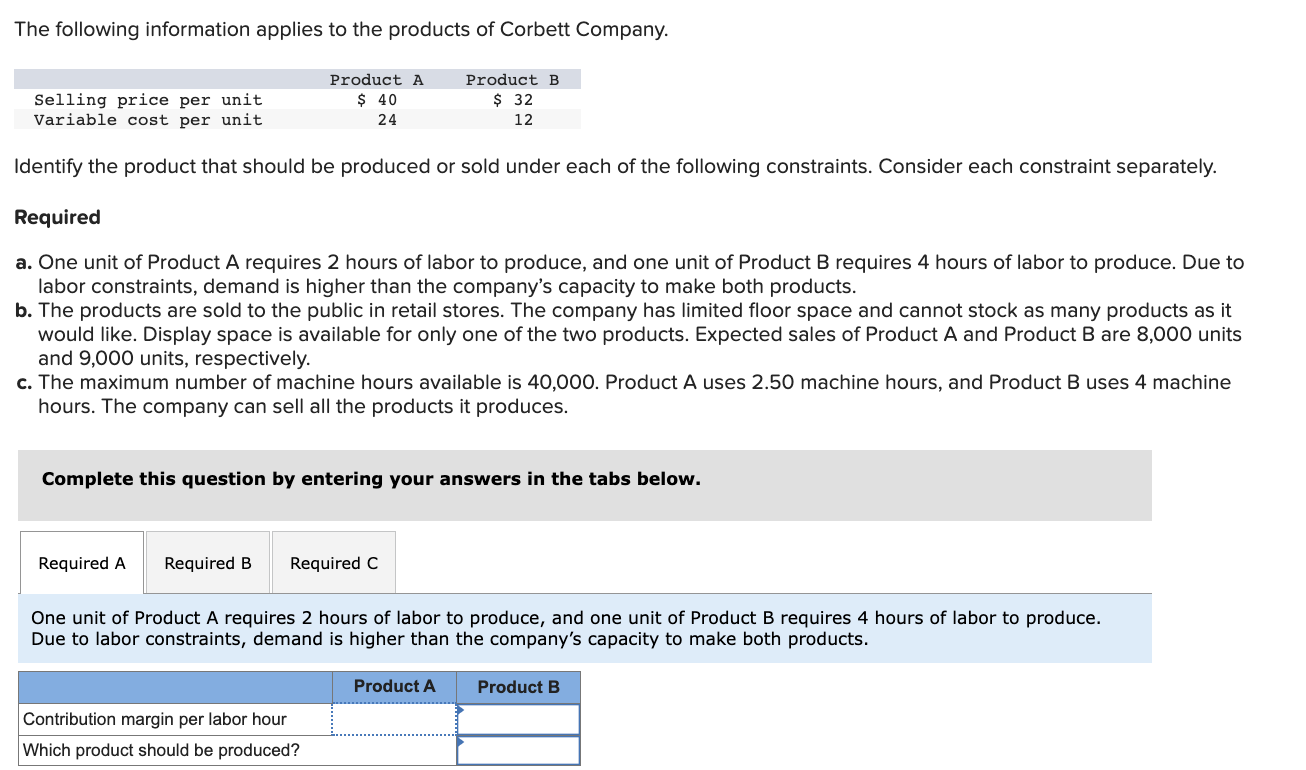The image size is (1306, 770).
Task: Click the empty answer table header cell
Action: point(175,687)
